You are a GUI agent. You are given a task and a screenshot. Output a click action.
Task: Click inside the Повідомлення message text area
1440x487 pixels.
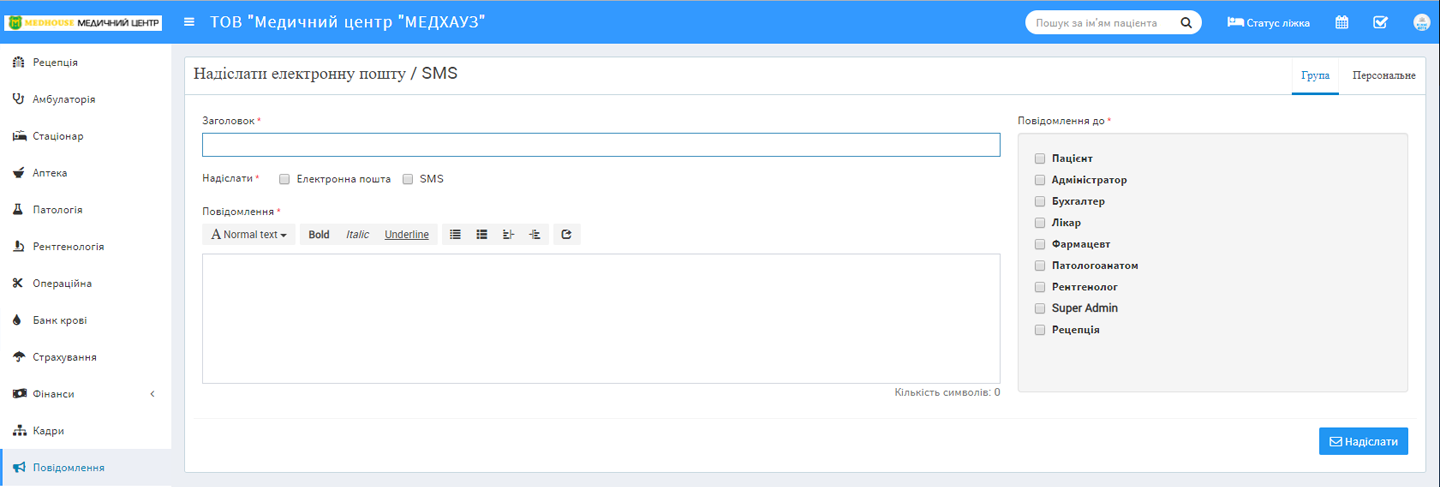click(x=601, y=318)
